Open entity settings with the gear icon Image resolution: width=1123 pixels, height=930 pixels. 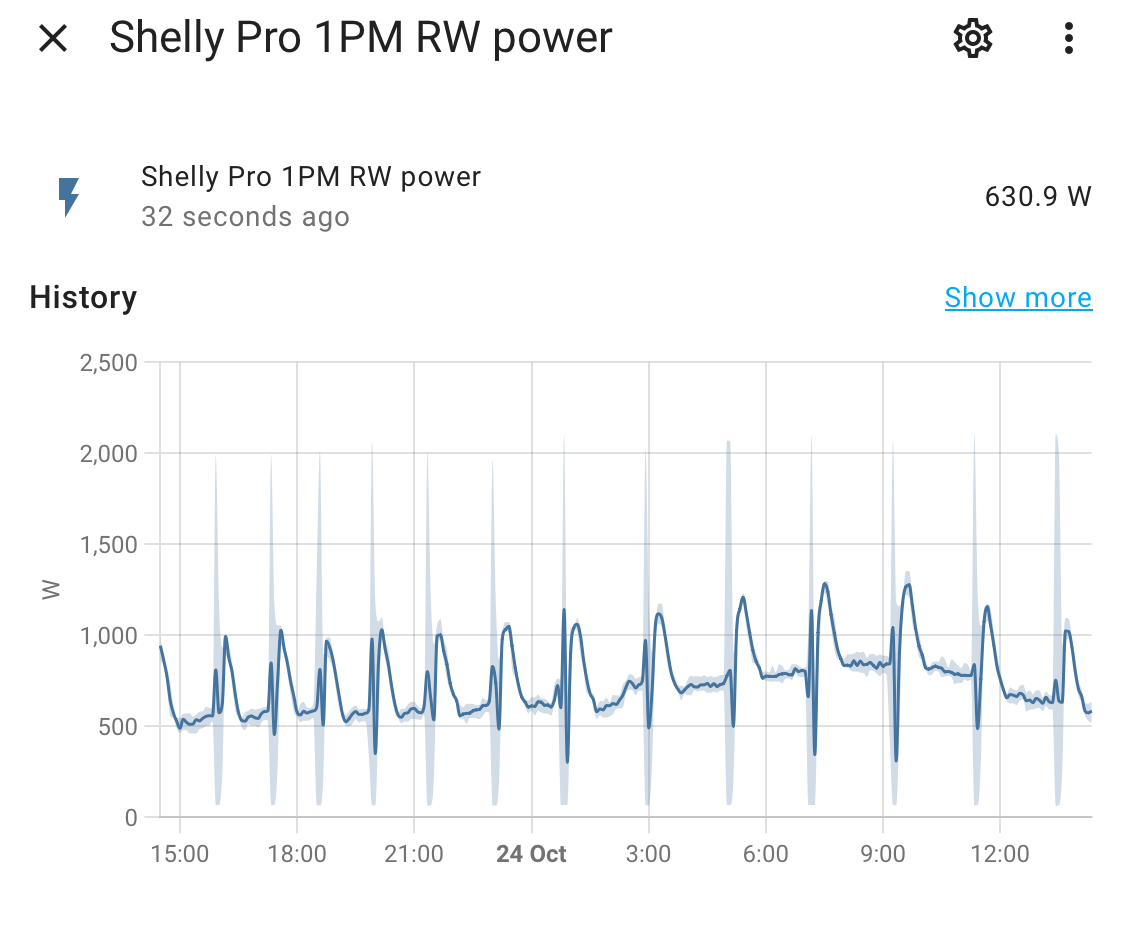(972, 39)
